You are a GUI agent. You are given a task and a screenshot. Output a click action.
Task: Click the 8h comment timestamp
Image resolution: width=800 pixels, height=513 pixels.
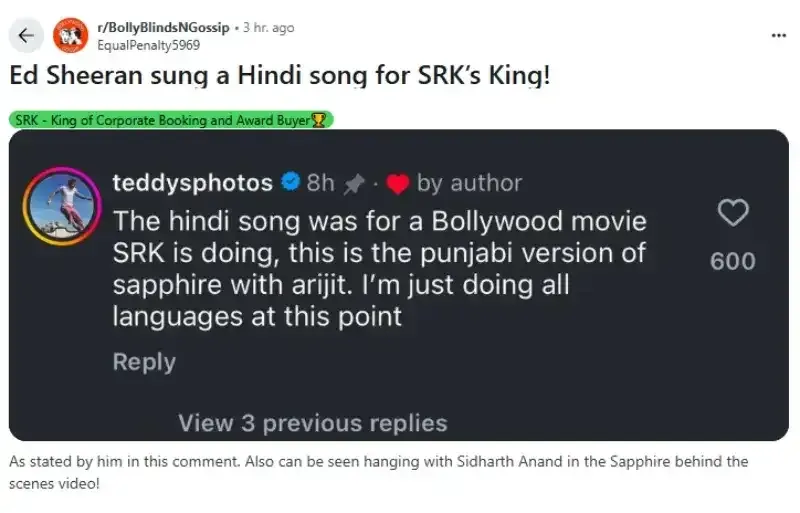(320, 183)
